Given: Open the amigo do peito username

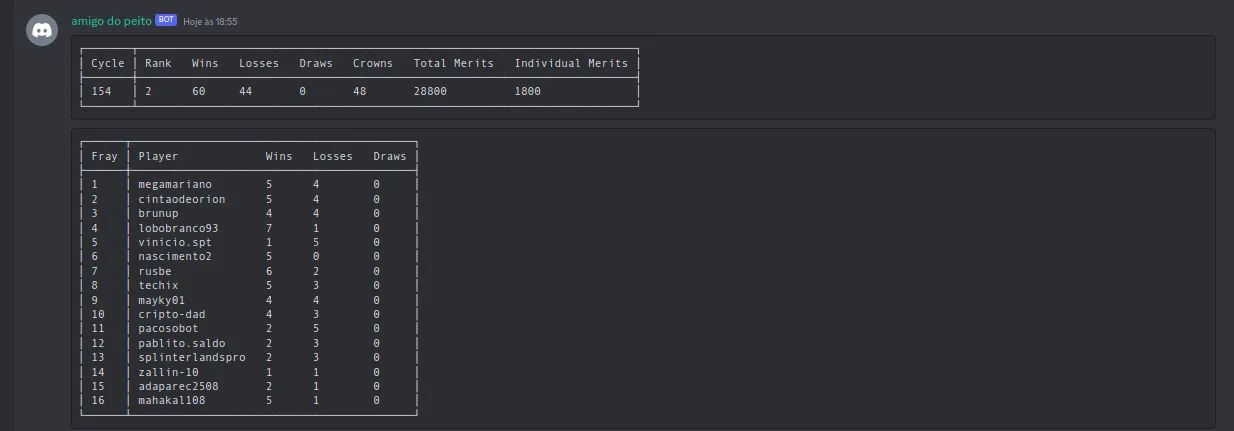Looking at the screenshot, I should tap(111, 20).
